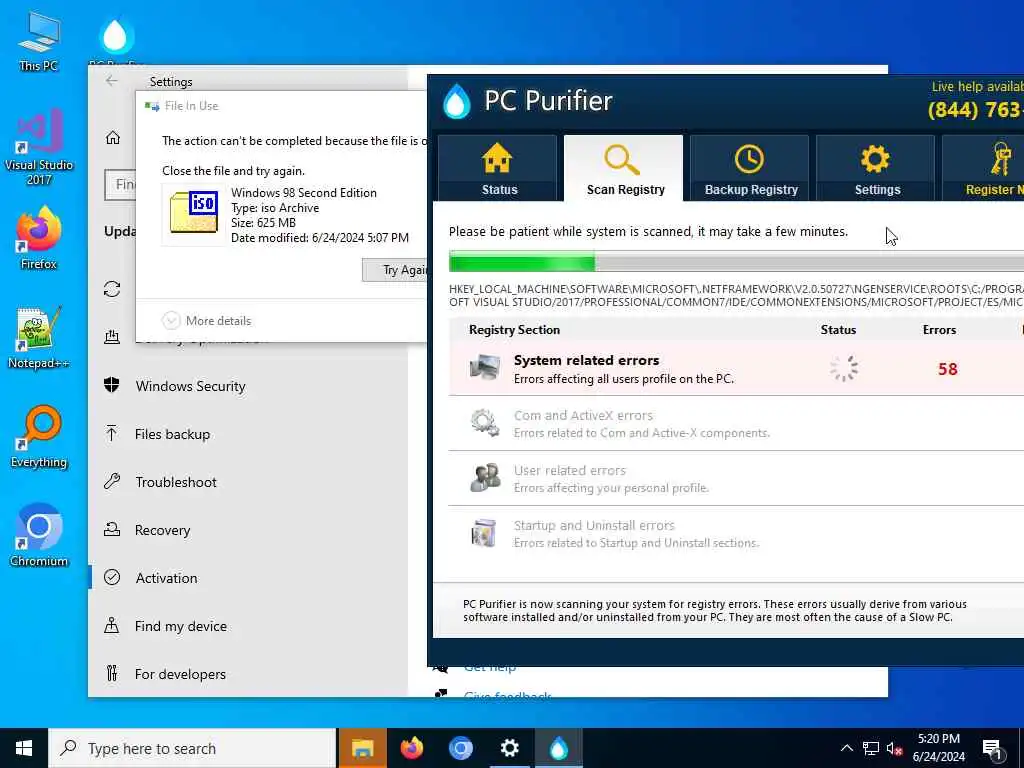Image resolution: width=1024 pixels, height=768 pixels.
Task: Select the This PC desktop icon
Action: [x=39, y=41]
